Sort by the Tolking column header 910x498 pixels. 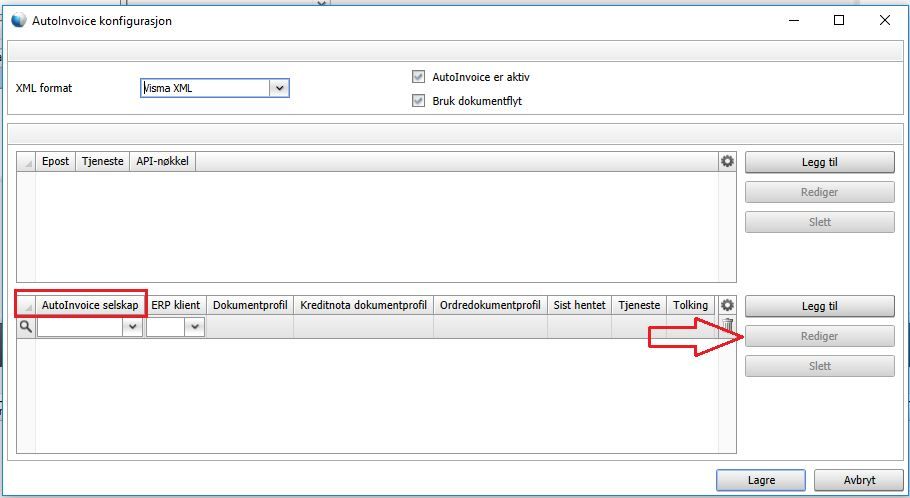[690, 305]
